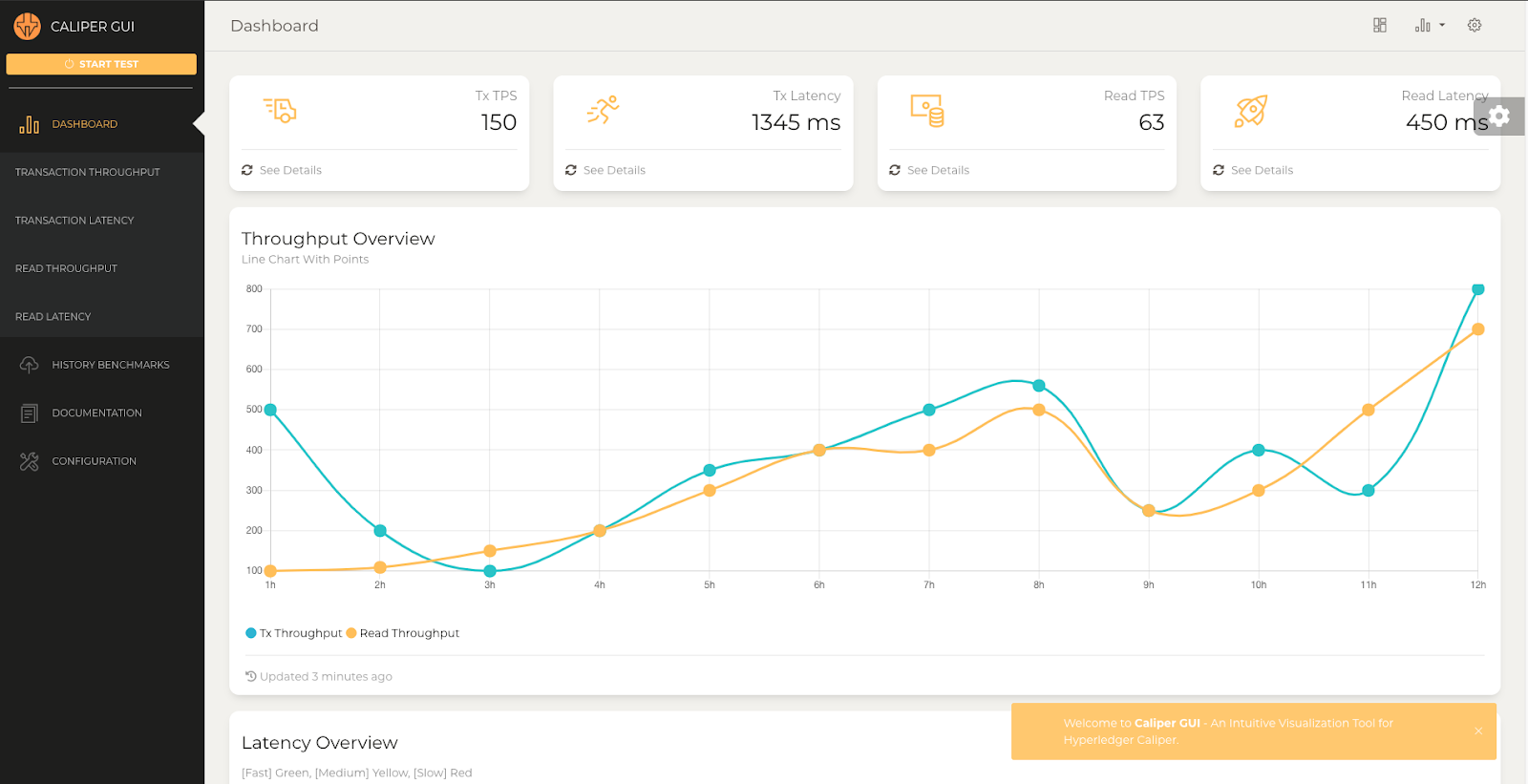
Task: Click the Dashboard page title
Action: pos(274,26)
